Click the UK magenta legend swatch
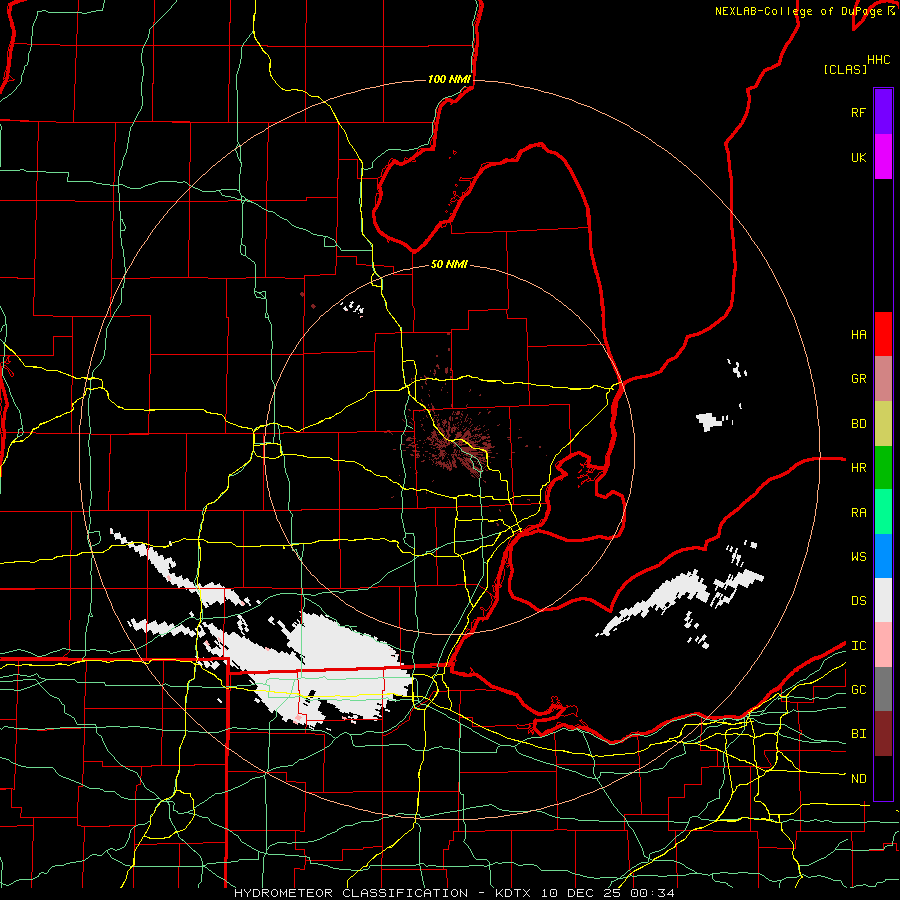This screenshot has height=900, width=900. 883,157
